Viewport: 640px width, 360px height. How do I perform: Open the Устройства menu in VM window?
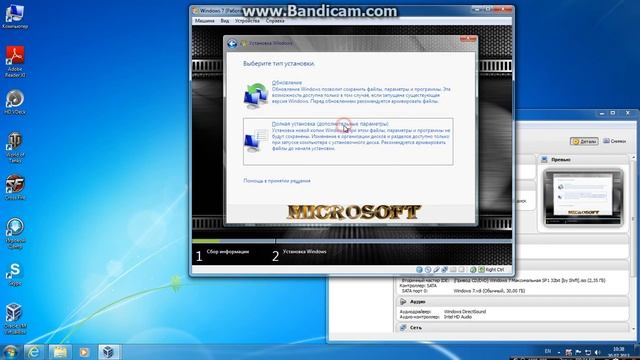pyautogui.click(x=247, y=21)
